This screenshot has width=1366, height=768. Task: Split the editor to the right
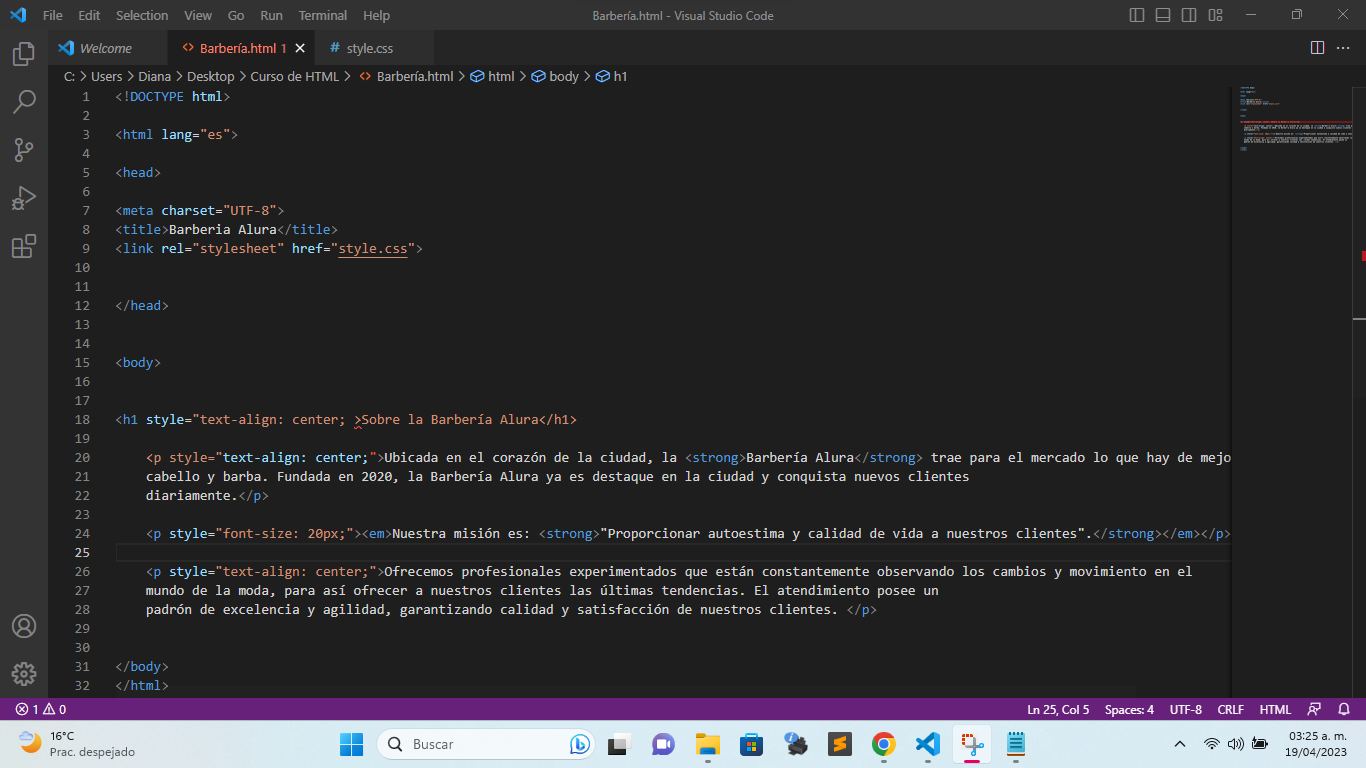coord(1317,48)
